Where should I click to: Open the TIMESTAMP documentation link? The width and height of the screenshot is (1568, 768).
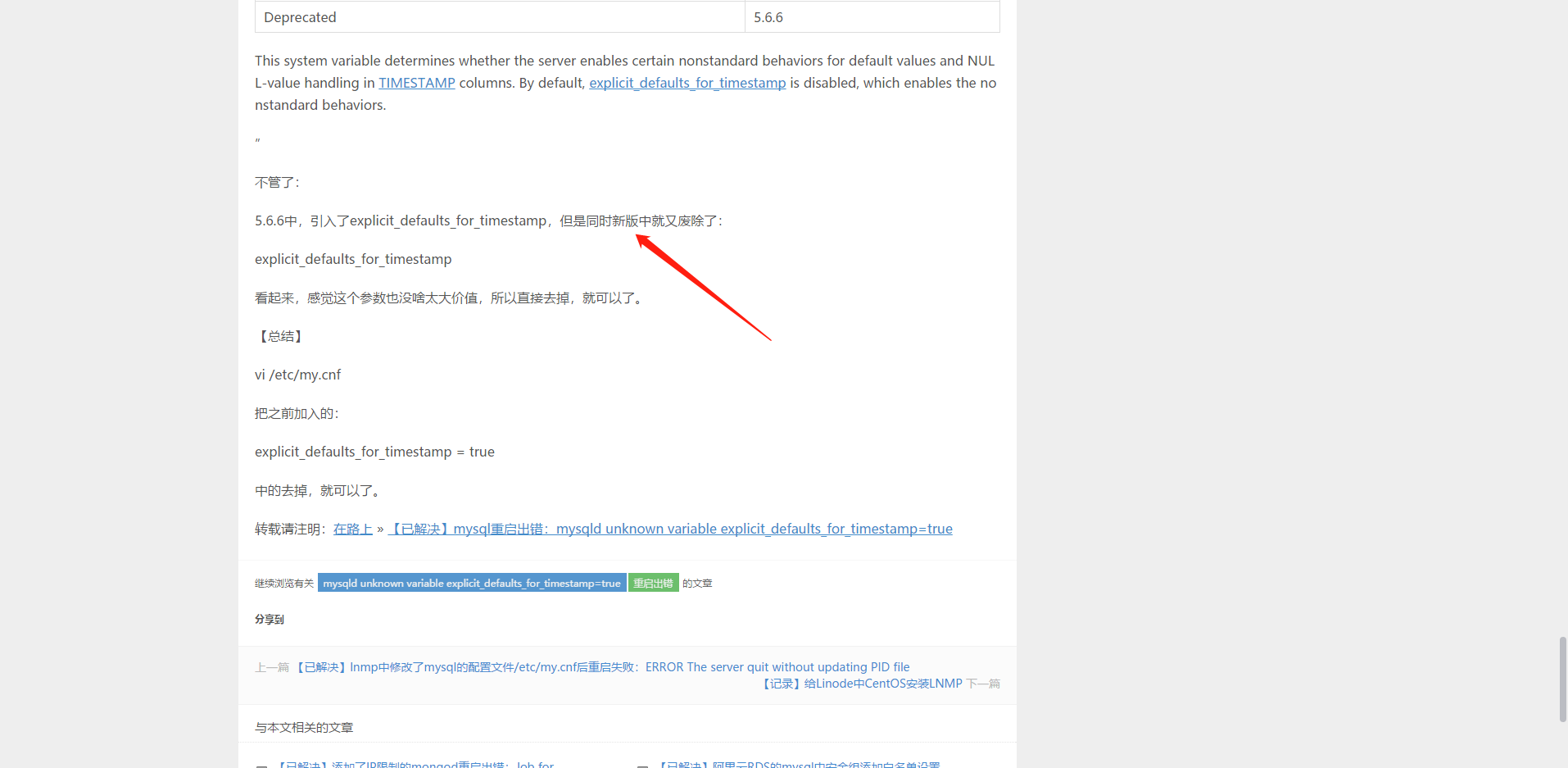tap(416, 83)
